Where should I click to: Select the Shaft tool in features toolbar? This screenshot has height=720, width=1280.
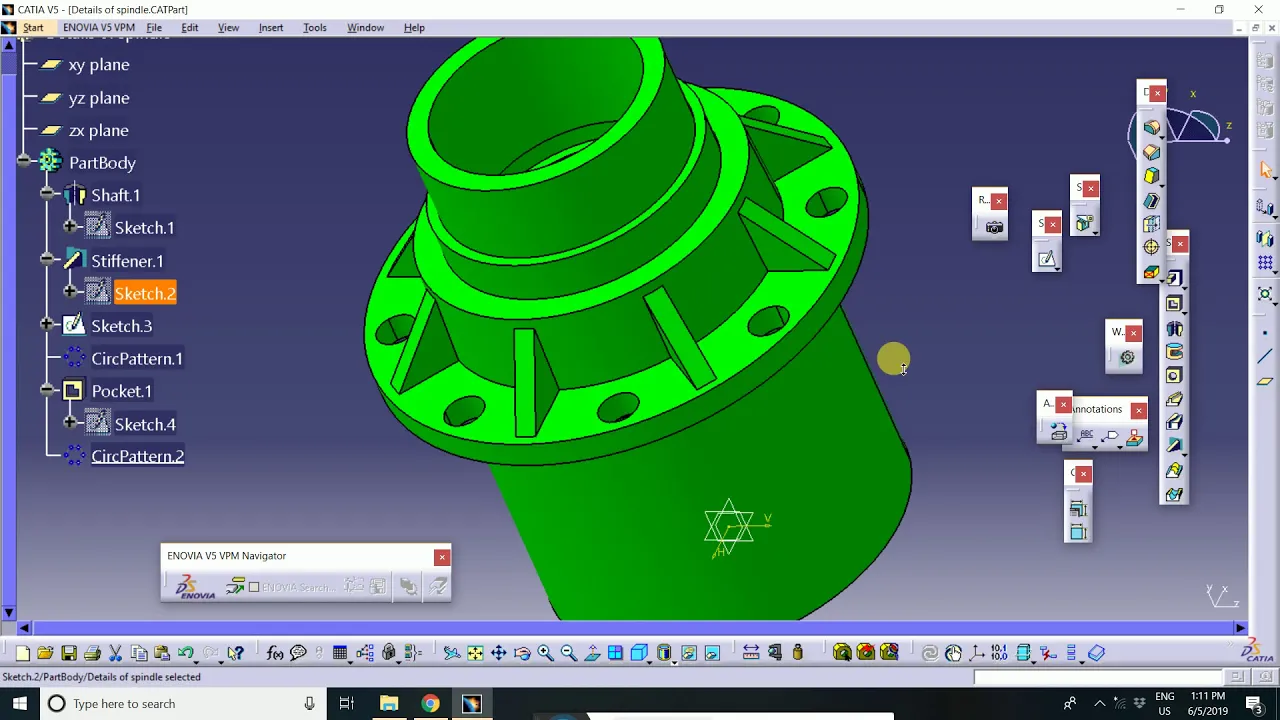click(x=1174, y=329)
